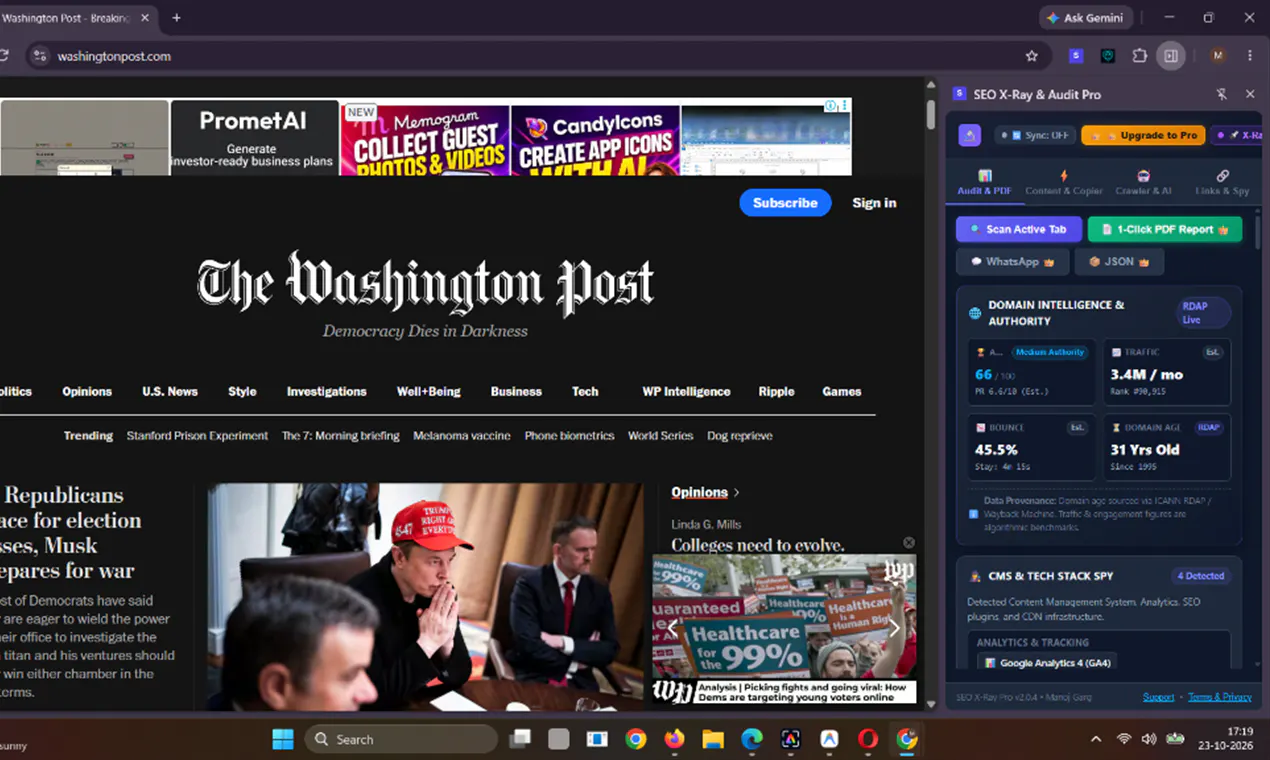Generate the 1-Click PDF Report
Image resolution: width=1270 pixels, height=760 pixels.
(1165, 229)
